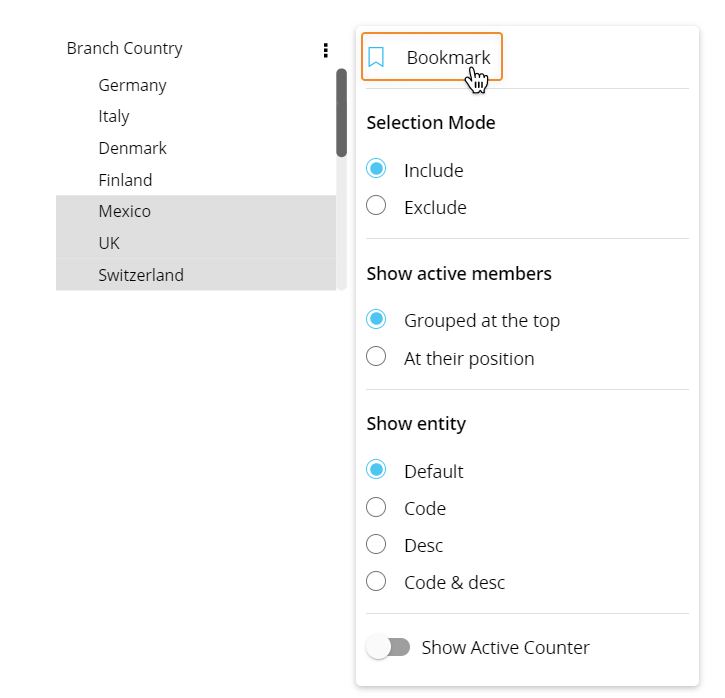Deselect the highlighted Mexico entry
Image resolution: width=725 pixels, height=698 pixels.
click(124, 212)
